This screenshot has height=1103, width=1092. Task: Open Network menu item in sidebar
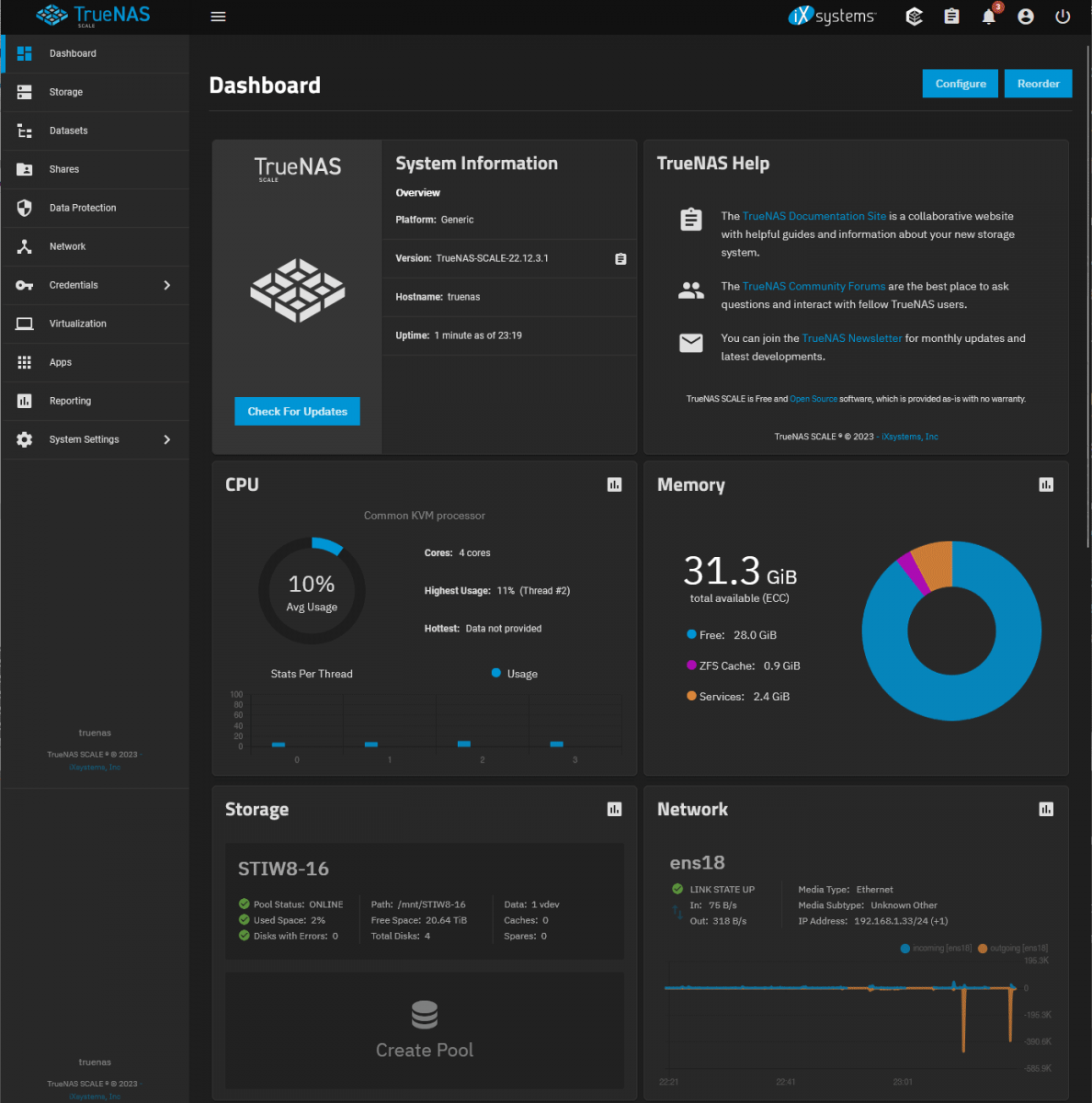[96, 246]
